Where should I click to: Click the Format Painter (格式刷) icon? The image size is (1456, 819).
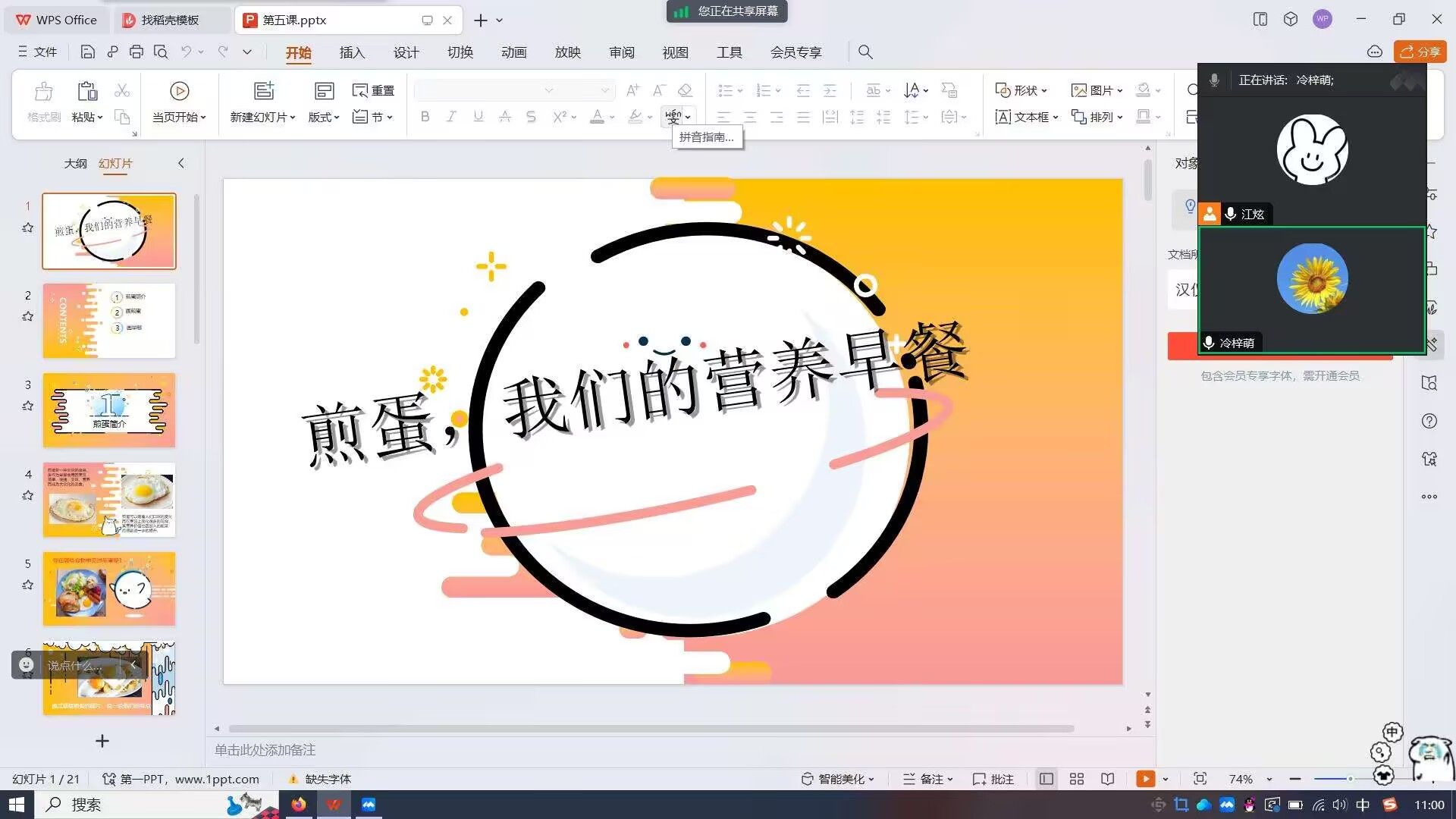point(43,92)
